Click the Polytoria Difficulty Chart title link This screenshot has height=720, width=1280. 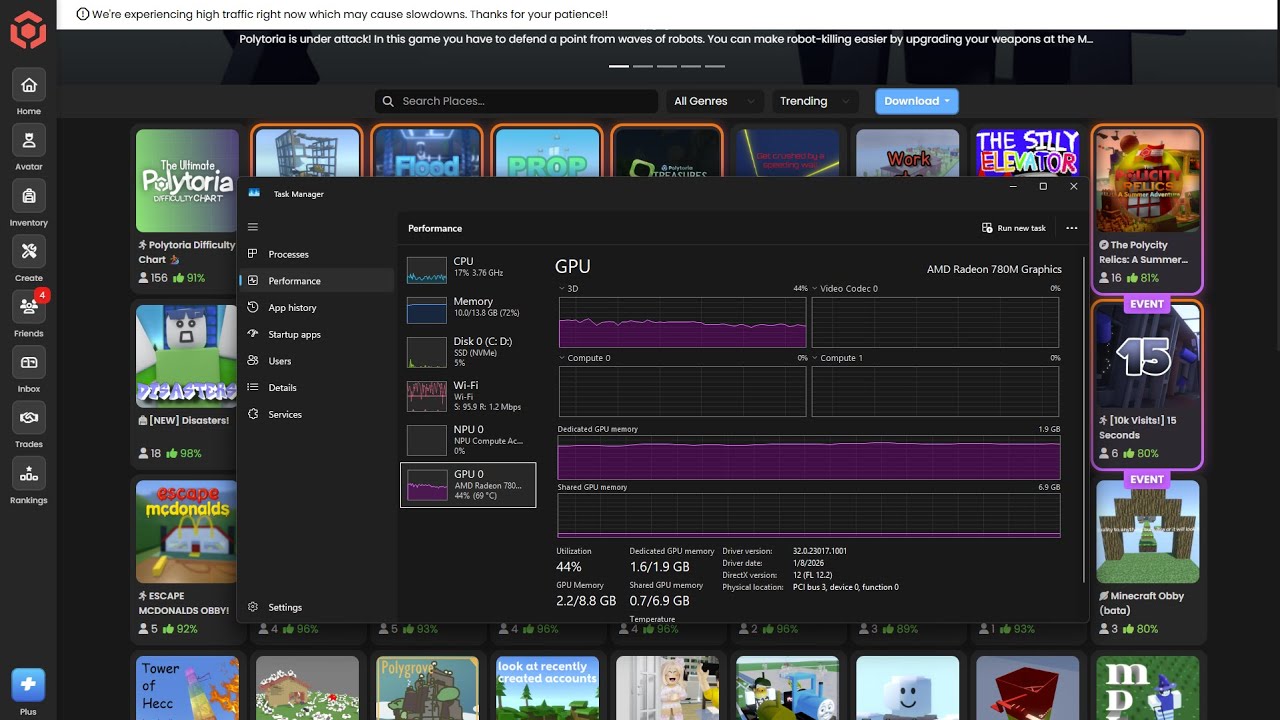(187, 252)
